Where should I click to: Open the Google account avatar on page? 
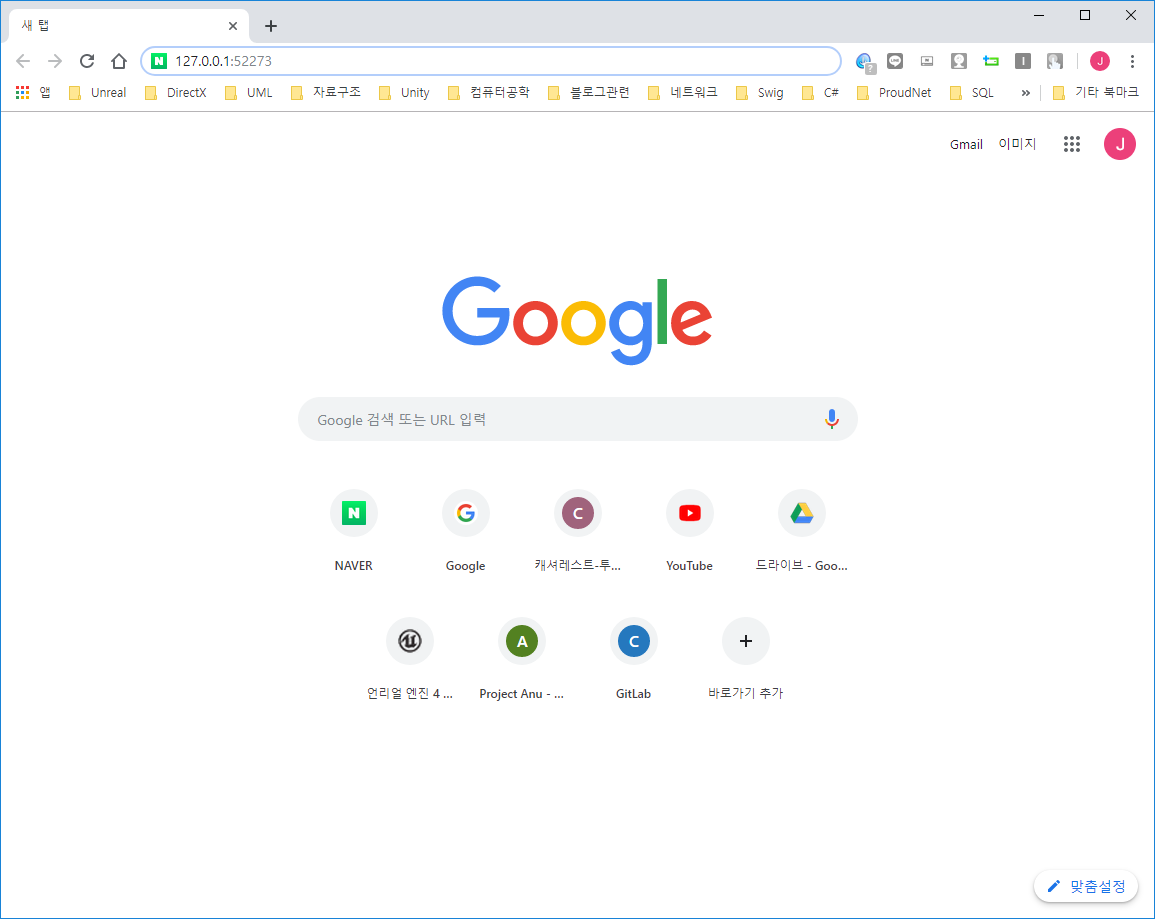[x=1120, y=144]
